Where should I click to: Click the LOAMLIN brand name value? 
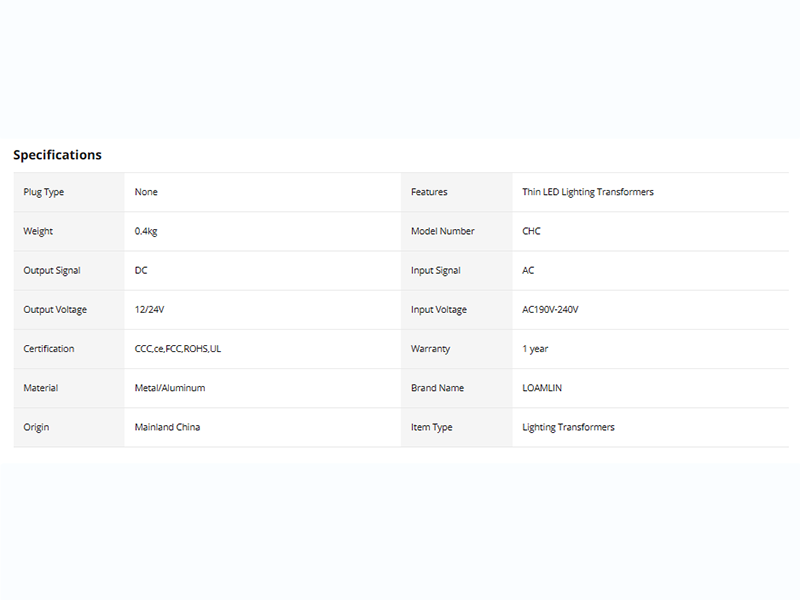pyautogui.click(x=542, y=388)
